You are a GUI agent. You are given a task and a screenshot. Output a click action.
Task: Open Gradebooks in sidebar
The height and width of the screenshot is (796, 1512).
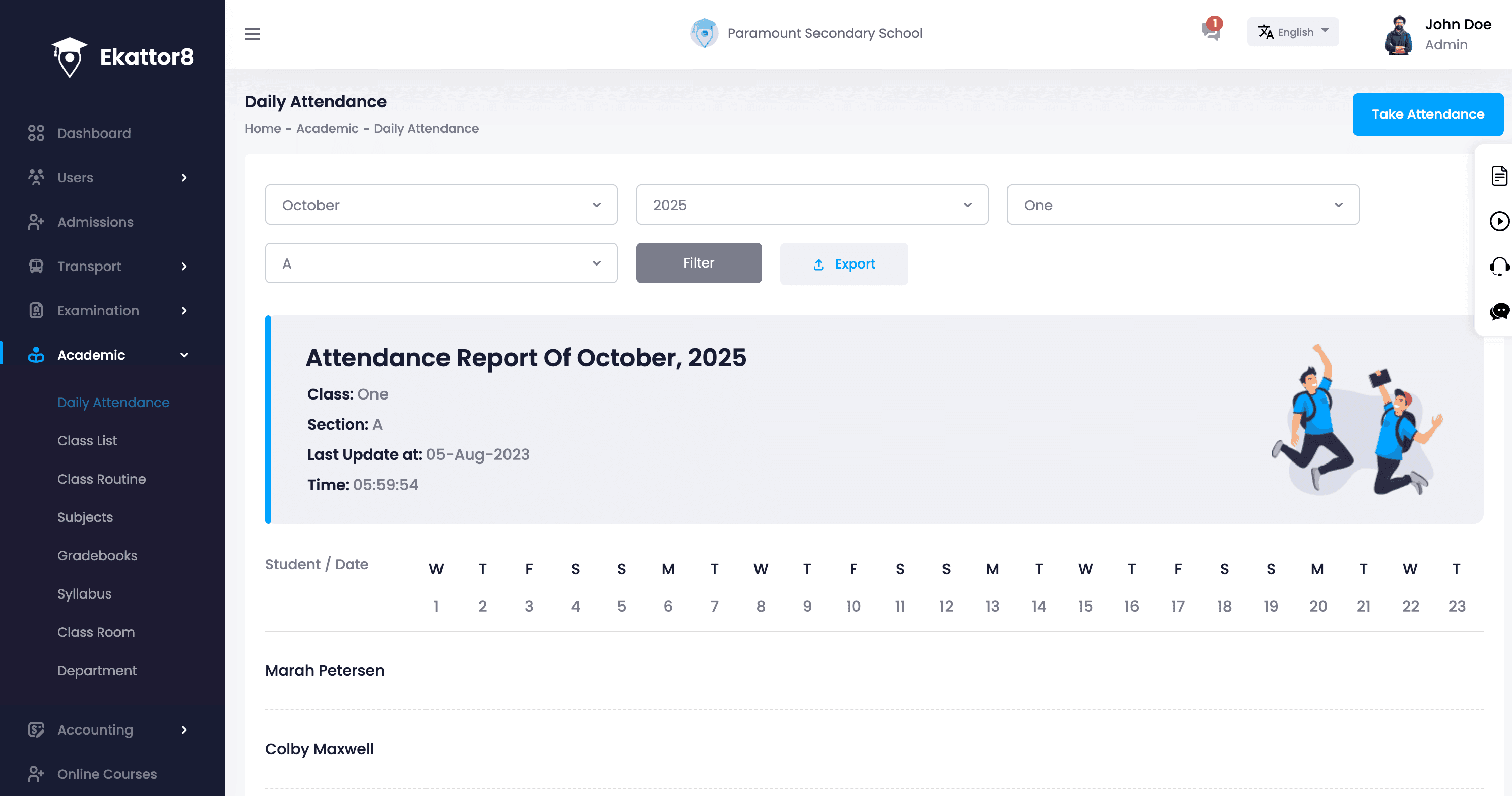coord(97,556)
